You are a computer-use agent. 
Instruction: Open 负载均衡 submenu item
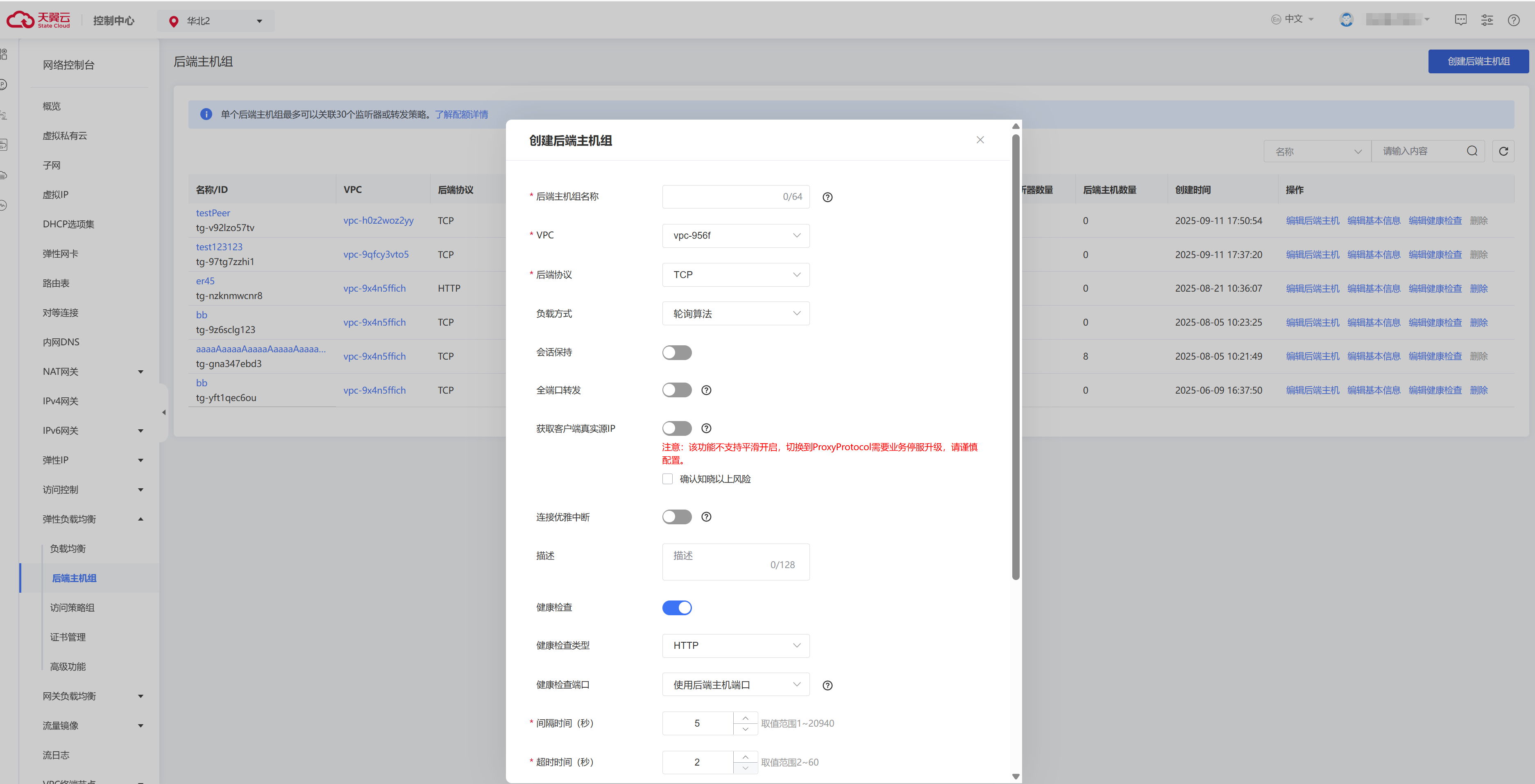67,549
